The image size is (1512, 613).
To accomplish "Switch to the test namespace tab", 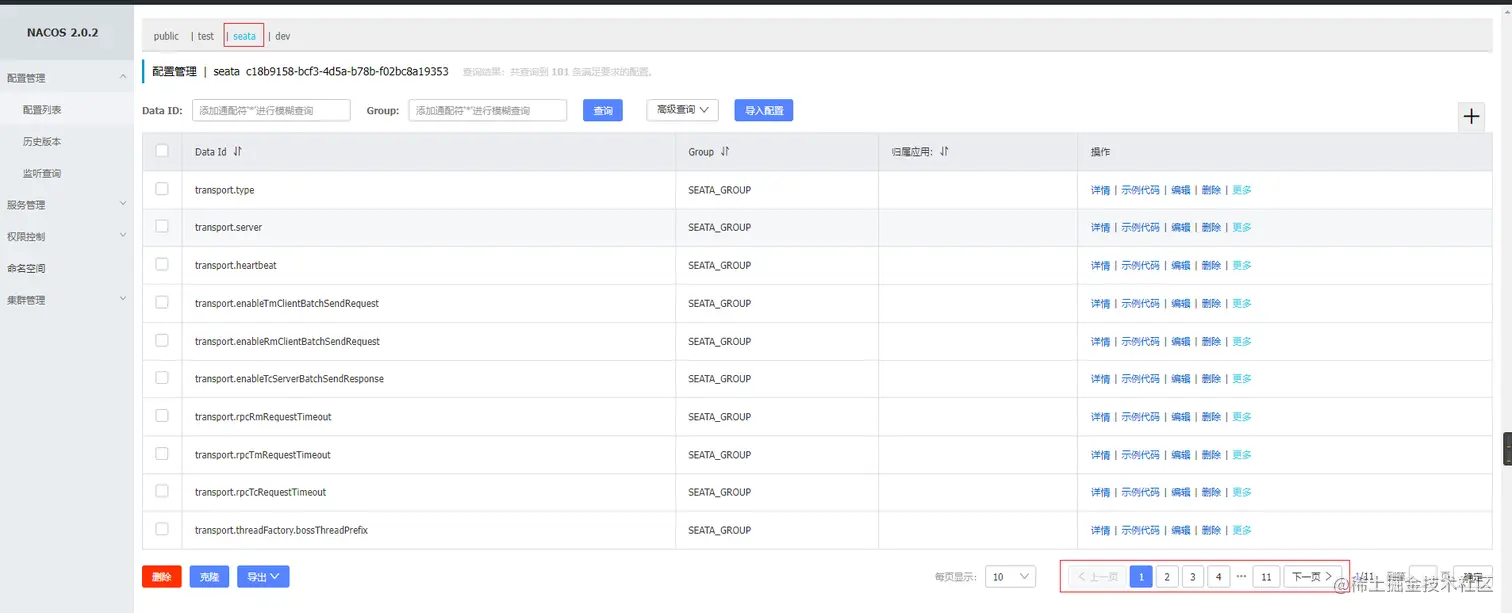I will 205,36.
